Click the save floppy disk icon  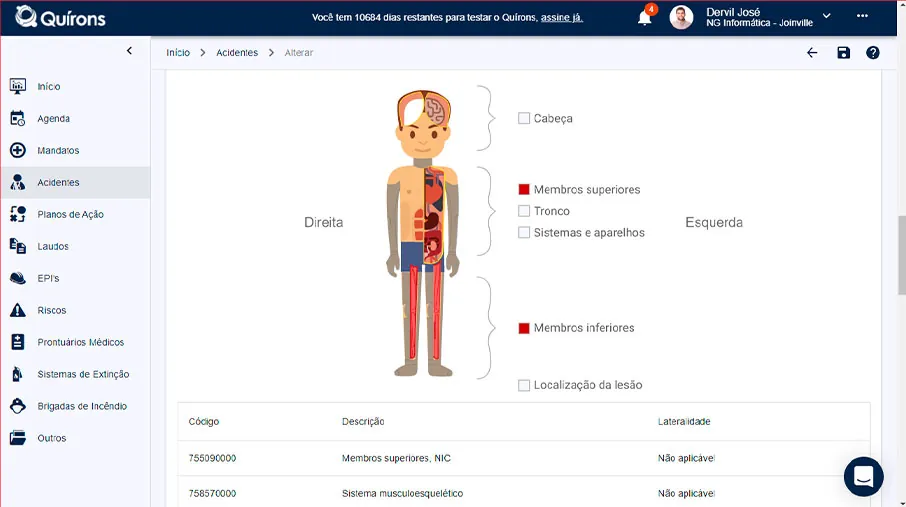pyautogui.click(x=843, y=53)
